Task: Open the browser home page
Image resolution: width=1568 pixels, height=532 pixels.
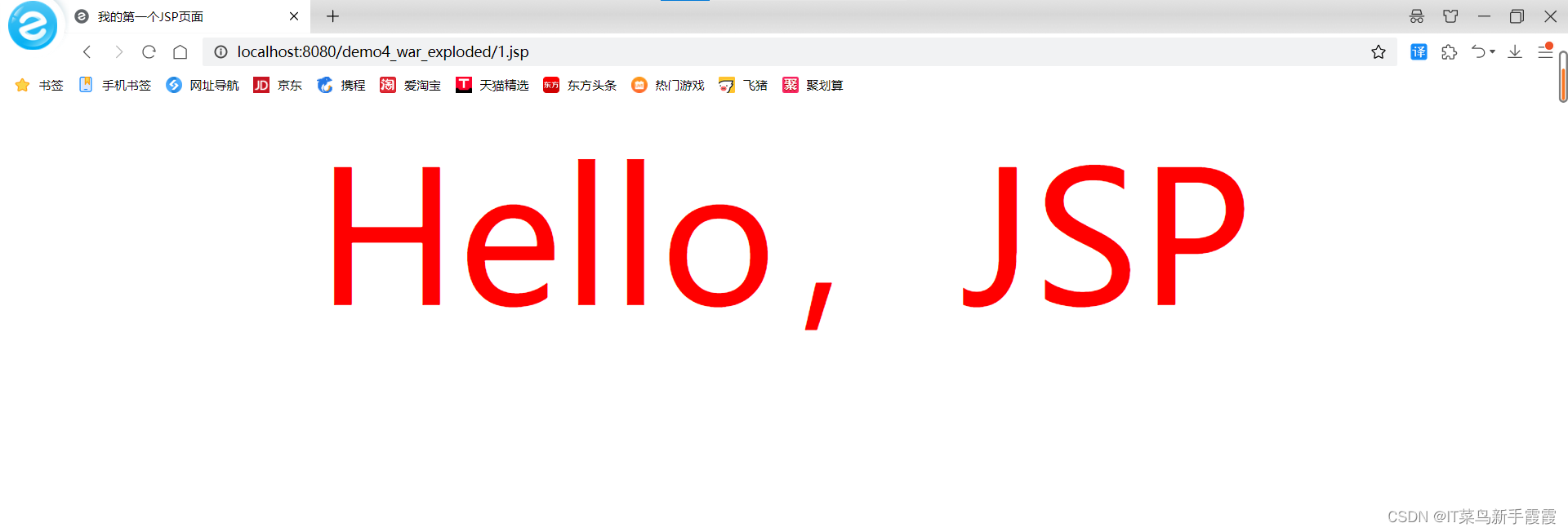Action: point(180,52)
